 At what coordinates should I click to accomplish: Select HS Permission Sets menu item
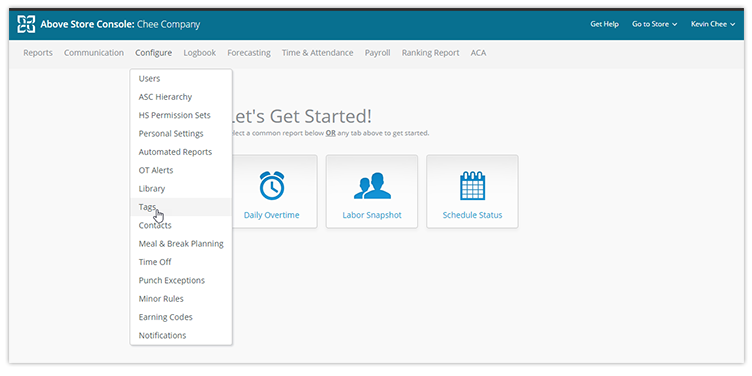[181, 115]
